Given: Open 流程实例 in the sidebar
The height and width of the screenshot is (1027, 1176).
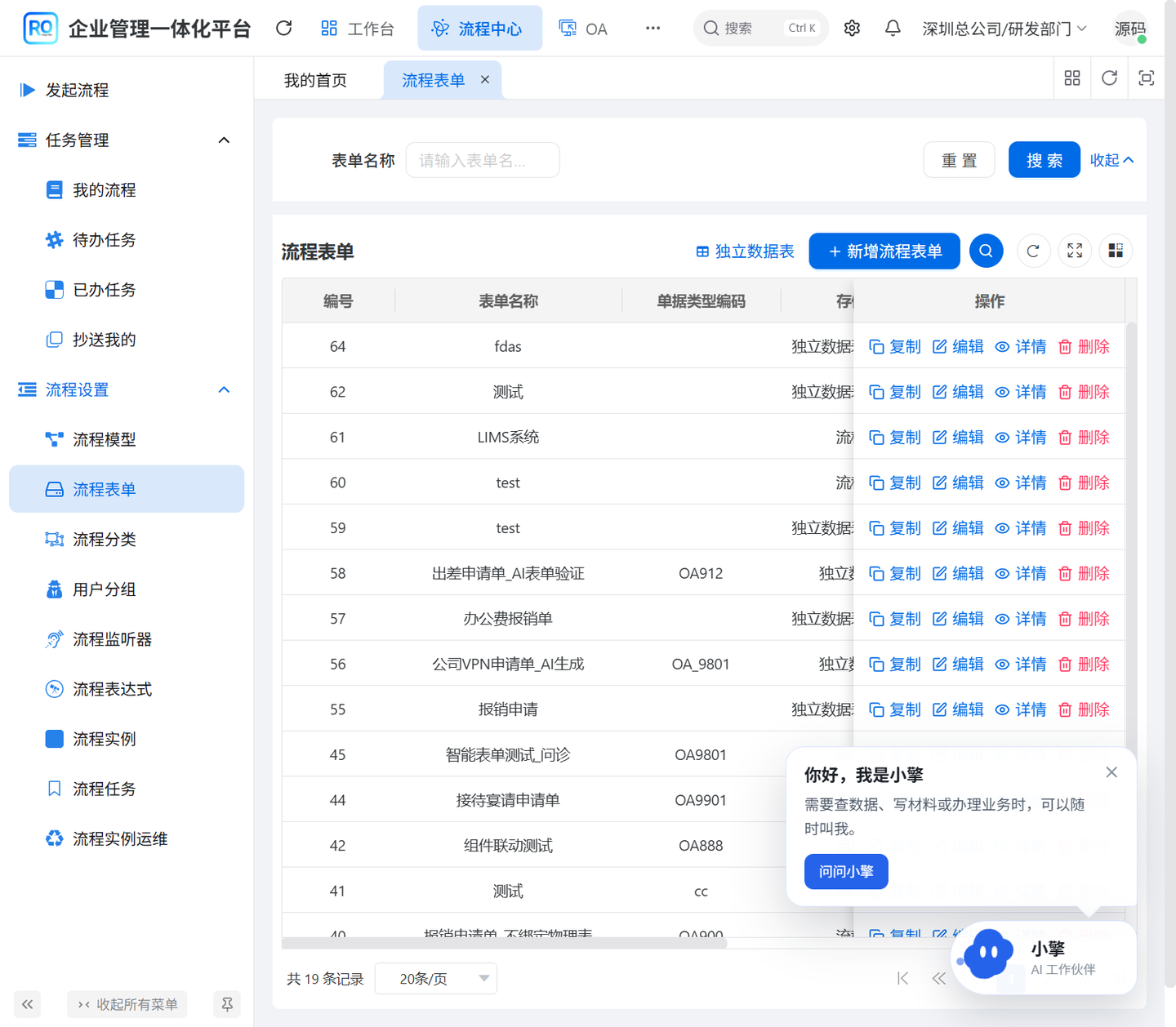Looking at the screenshot, I should click(x=127, y=739).
